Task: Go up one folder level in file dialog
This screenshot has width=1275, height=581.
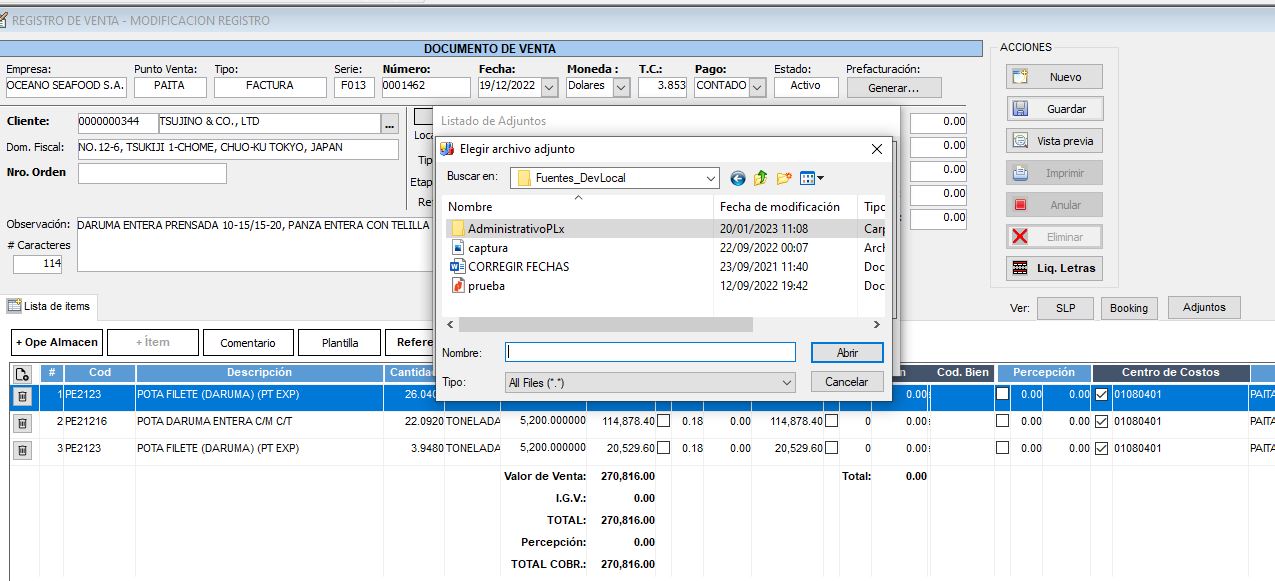Action: pos(761,178)
